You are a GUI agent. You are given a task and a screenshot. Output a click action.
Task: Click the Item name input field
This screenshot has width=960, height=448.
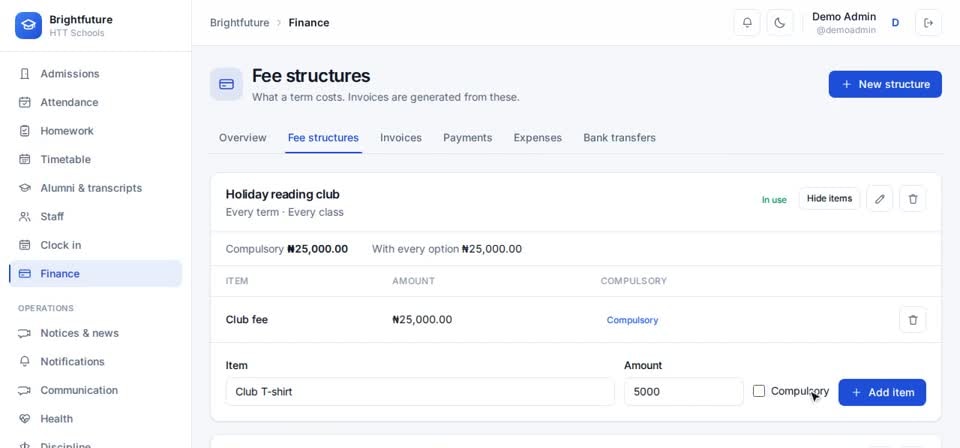tap(420, 392)
